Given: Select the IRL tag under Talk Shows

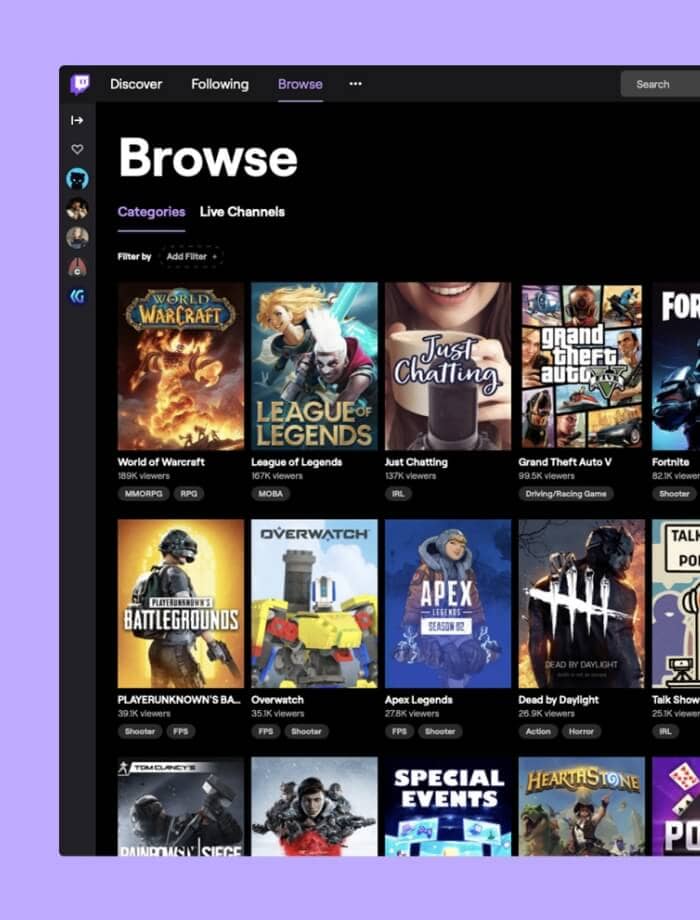Looking at the screenshot, I should click(665, 731).
